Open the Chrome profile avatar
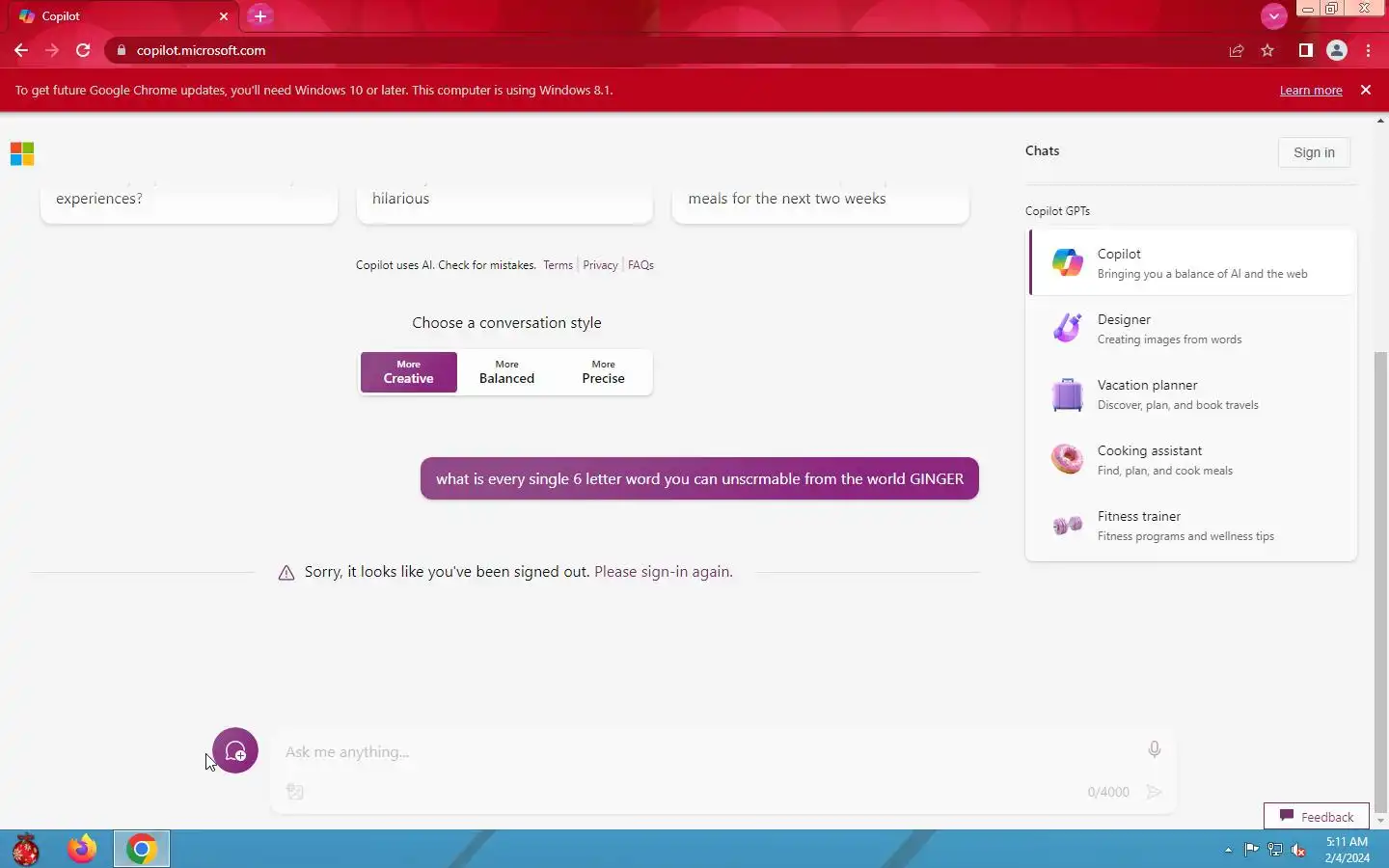This screenshot has height=868, width=1389. [x=1337, y=50]
